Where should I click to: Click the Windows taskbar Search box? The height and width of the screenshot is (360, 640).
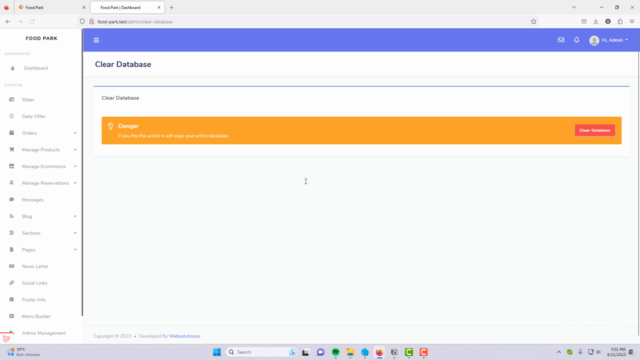261,352
